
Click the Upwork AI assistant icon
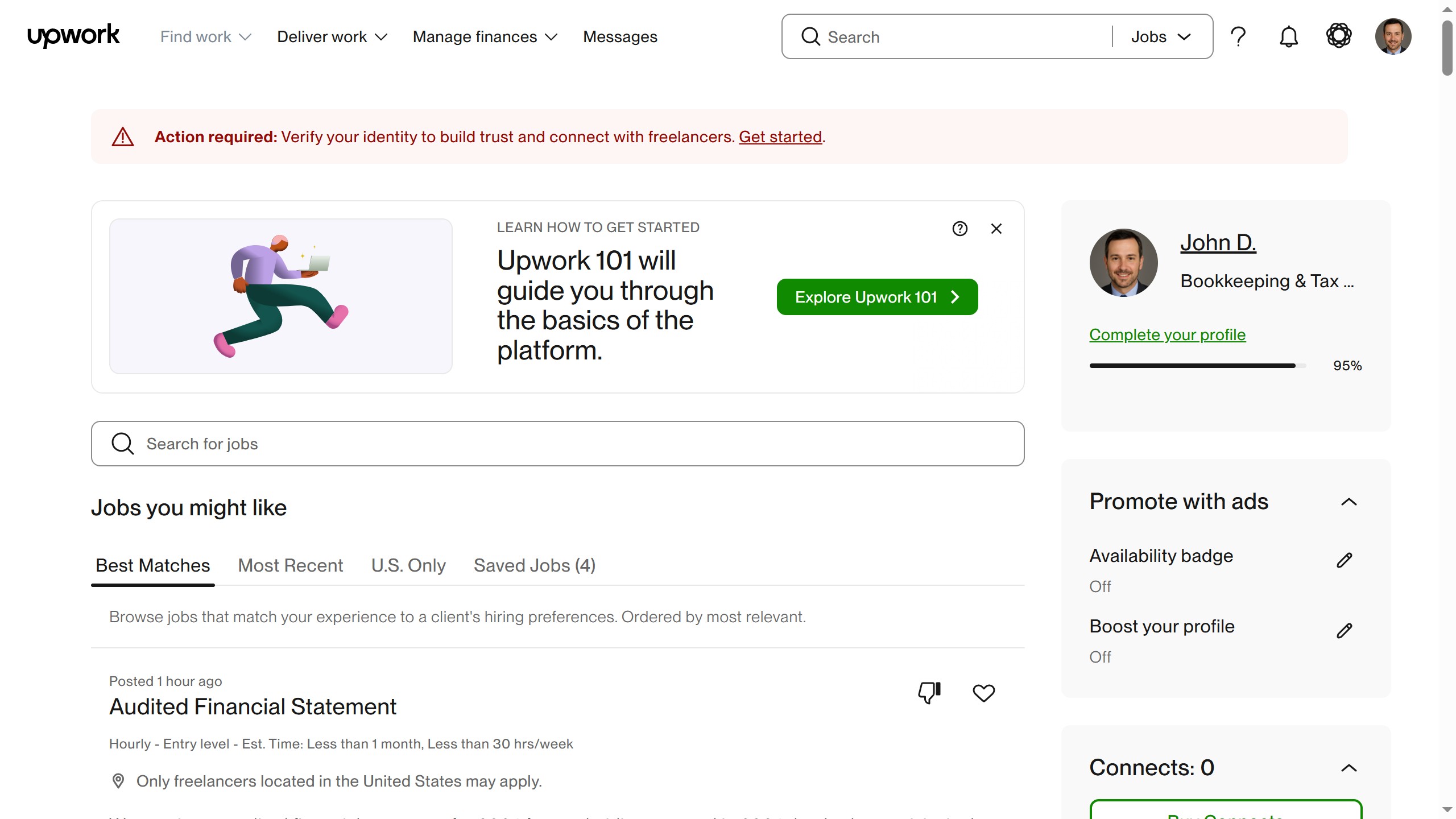[x=1339, y=36]
